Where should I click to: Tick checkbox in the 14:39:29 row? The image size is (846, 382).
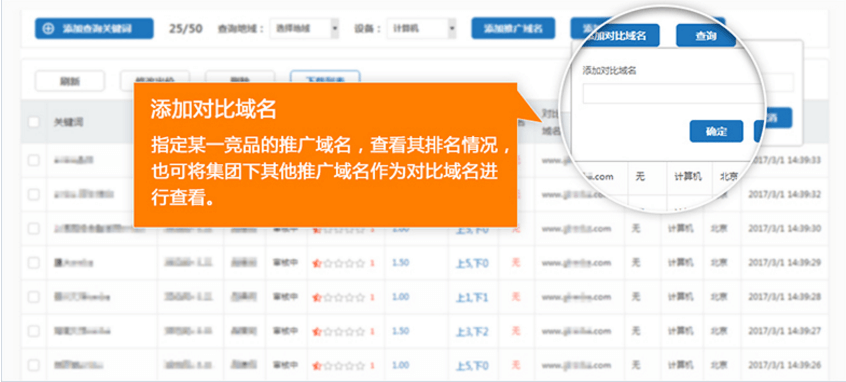click(34, 263)
